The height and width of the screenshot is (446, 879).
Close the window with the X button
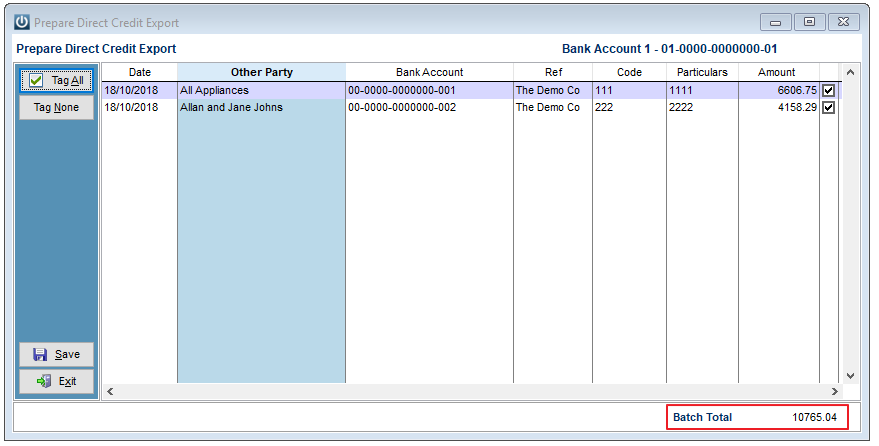tap(843, 22)
